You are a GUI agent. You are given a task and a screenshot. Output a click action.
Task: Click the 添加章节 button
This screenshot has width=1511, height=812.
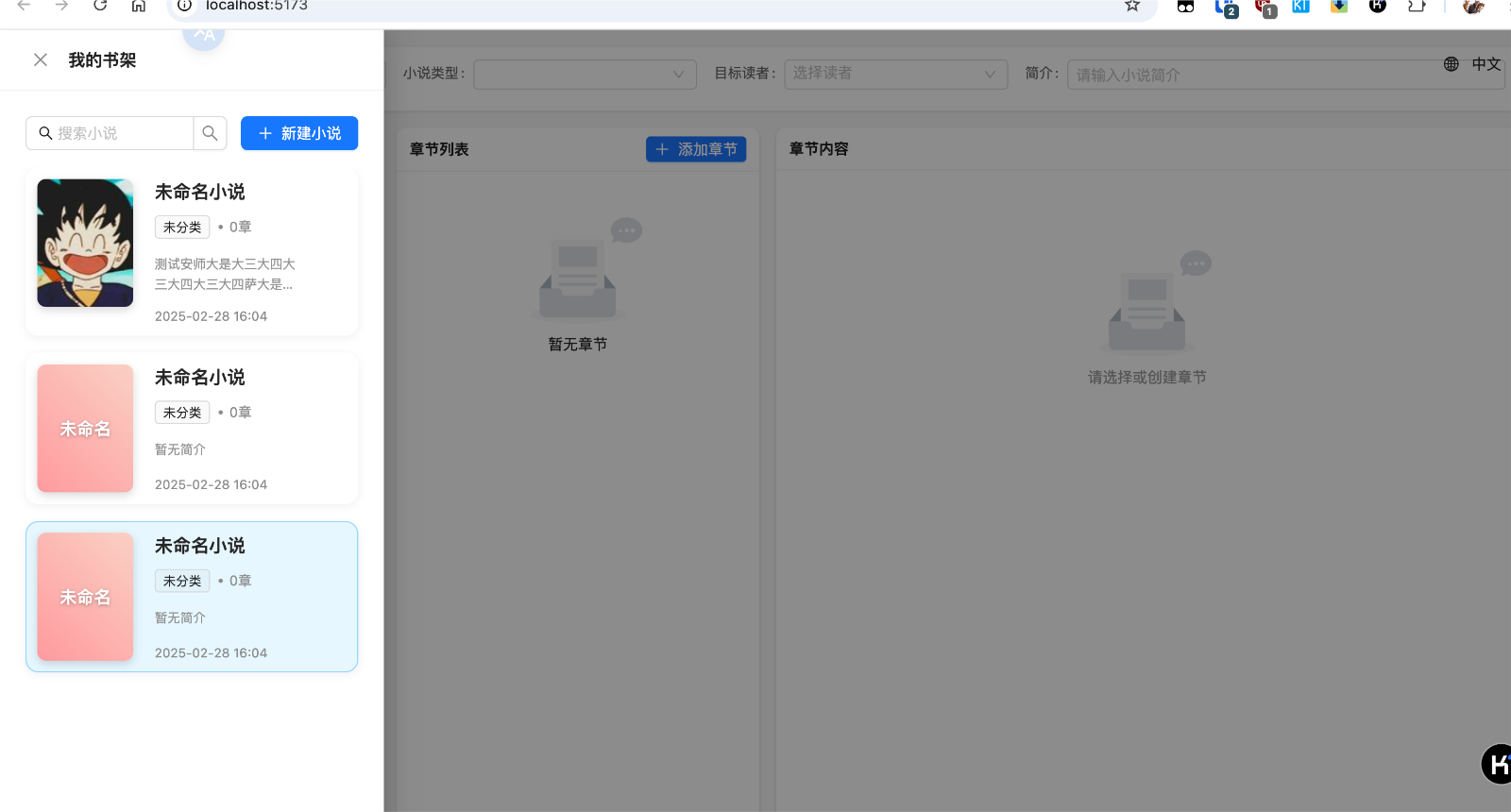point(696,149)
